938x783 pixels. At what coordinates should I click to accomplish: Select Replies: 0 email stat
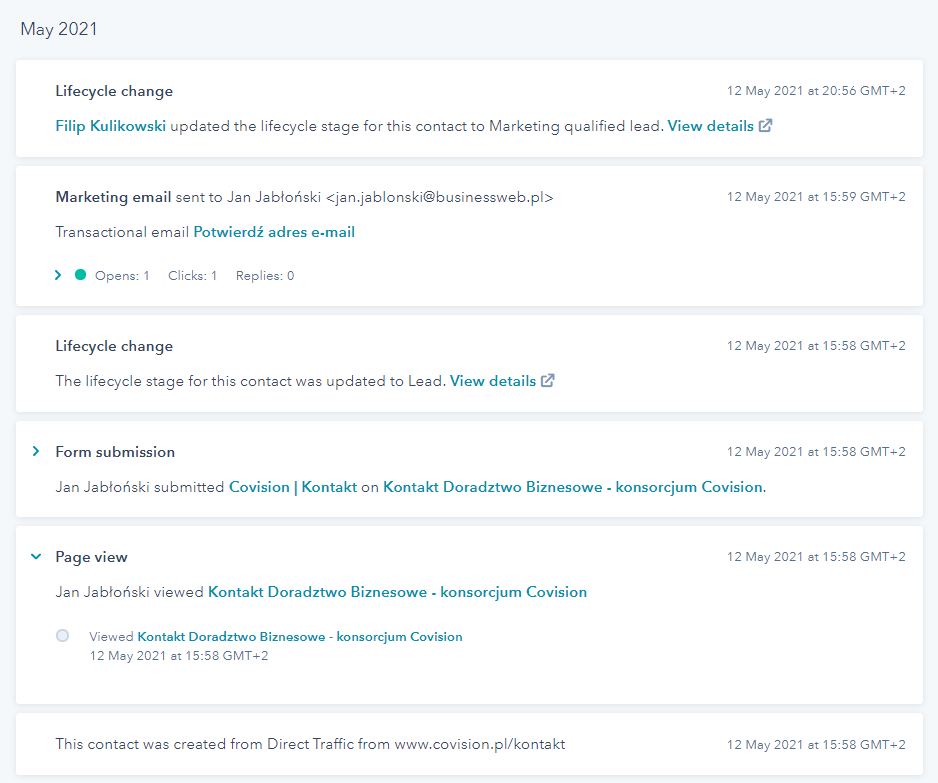pyautogui.click(x=265, y=276)
